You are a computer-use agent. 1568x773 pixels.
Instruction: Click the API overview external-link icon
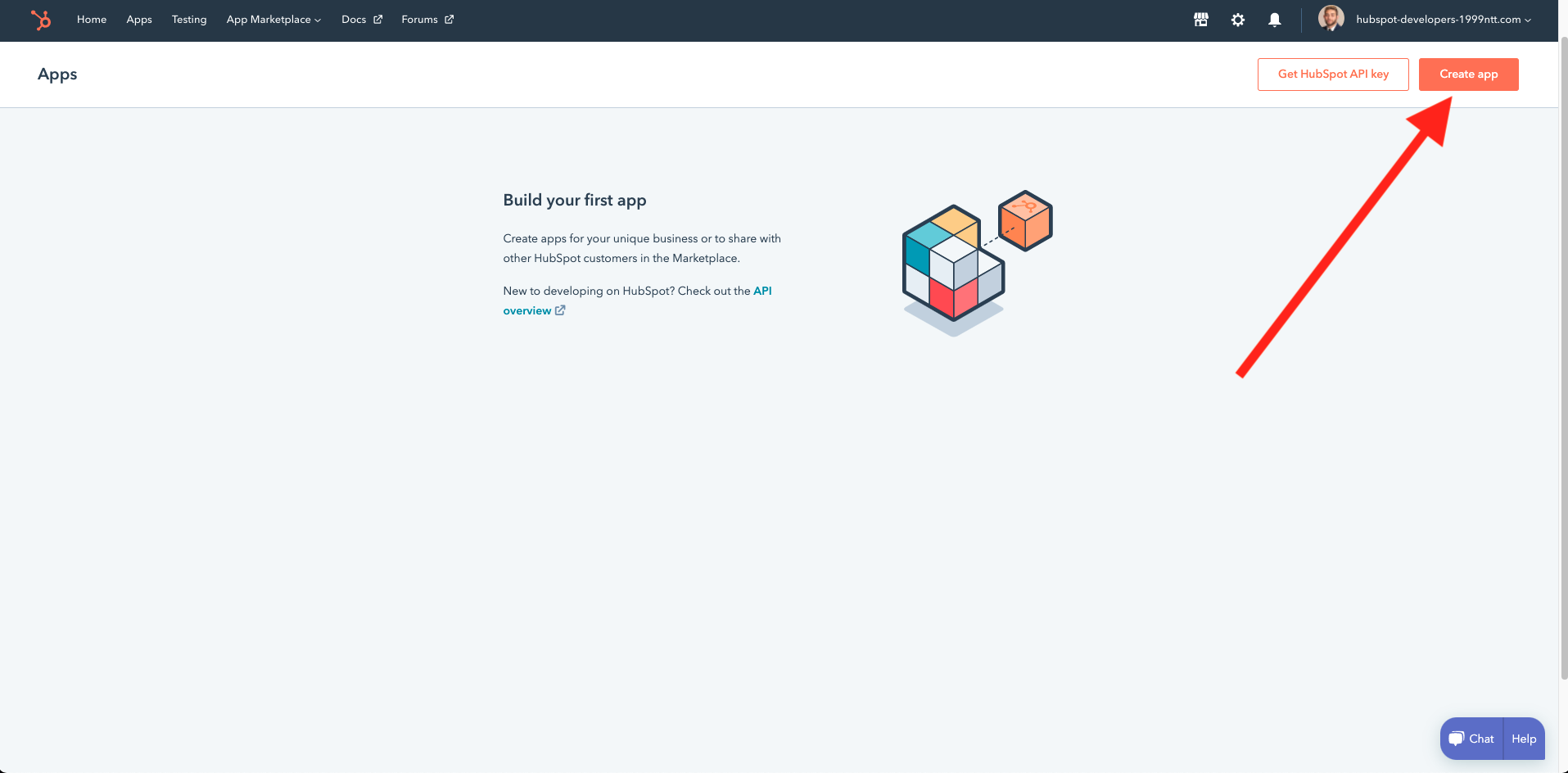560,310
